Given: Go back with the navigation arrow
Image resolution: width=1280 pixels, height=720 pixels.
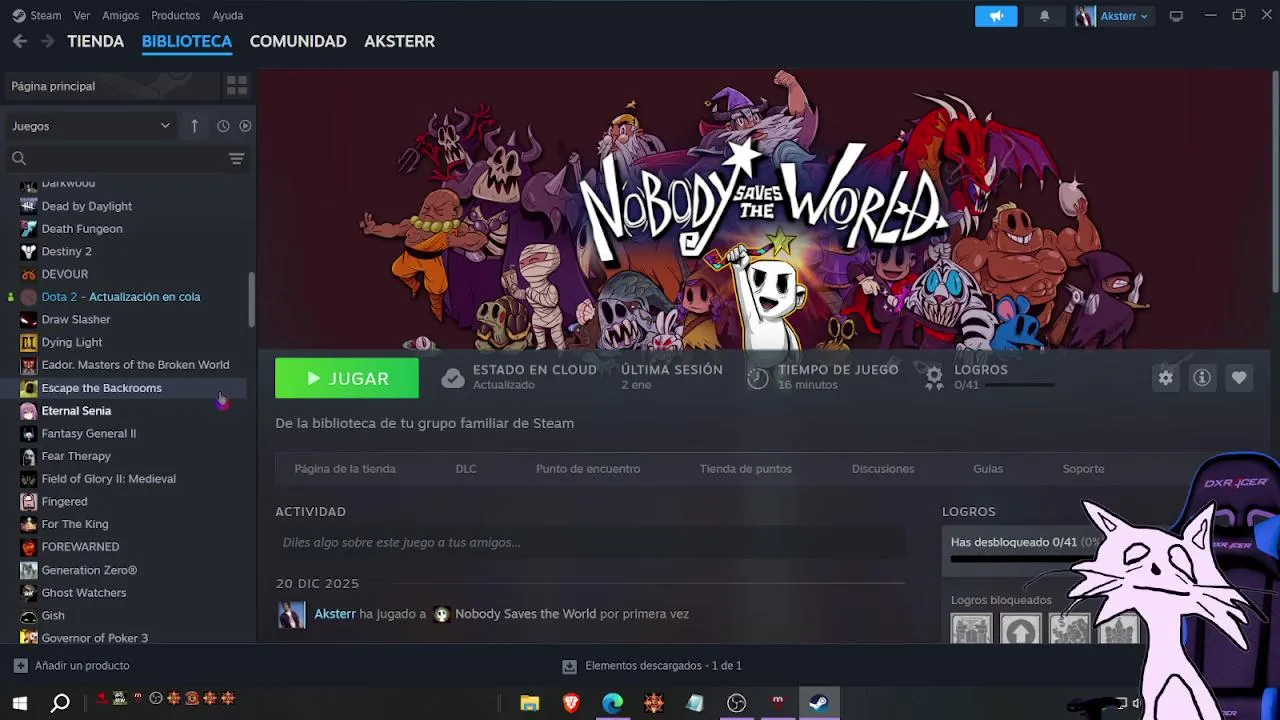Looking at the screenshot, I should [x=20, y=41].
